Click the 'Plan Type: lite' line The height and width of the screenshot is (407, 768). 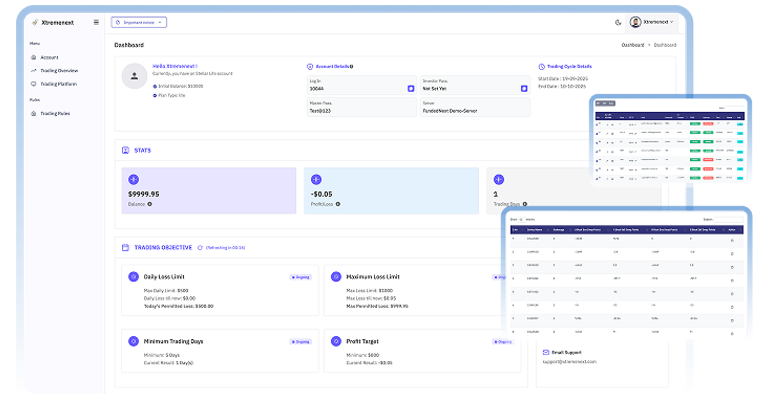pyautogui.click(x=169, y=96)
